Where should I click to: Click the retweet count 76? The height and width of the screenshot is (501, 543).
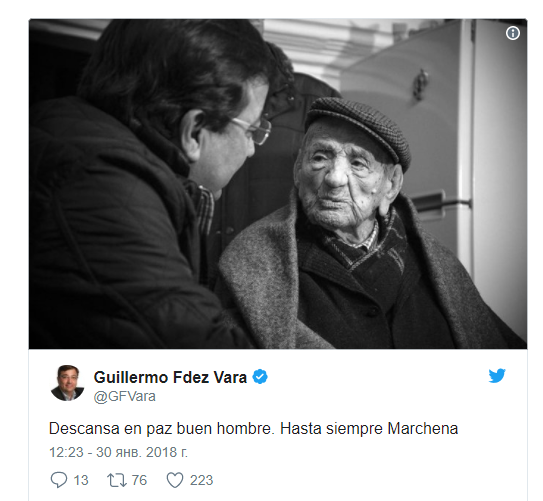pyautogui.click(x=139, y=480)
